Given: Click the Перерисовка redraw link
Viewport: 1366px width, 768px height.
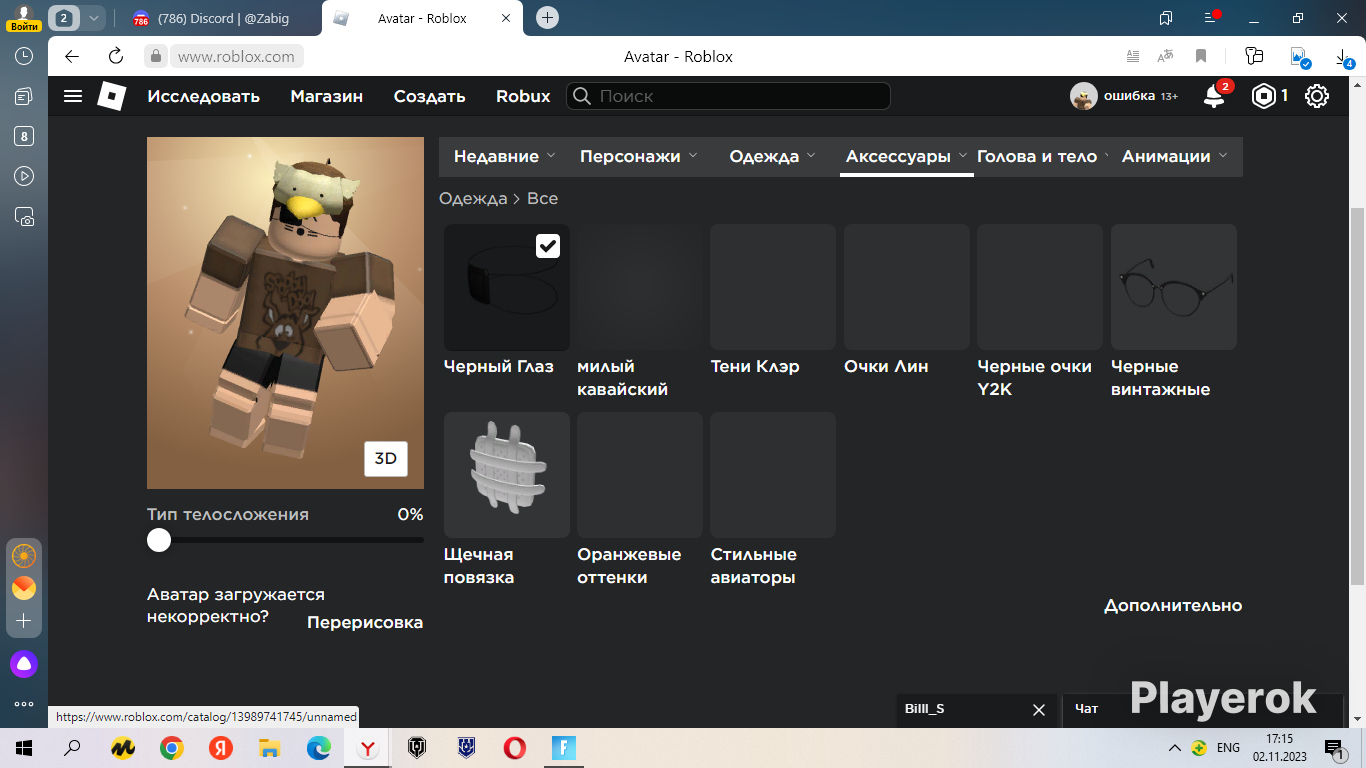Looking at the screenshot, I should click(x=365, y=622).
